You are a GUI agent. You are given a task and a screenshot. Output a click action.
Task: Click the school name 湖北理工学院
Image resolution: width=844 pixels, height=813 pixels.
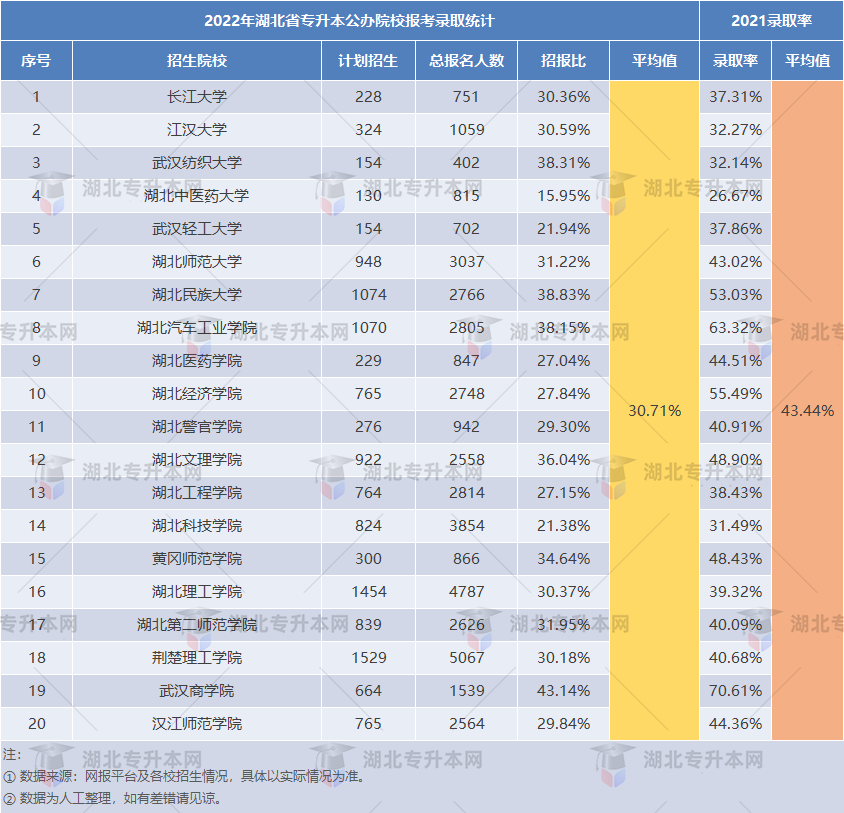[x=197, y=592]
